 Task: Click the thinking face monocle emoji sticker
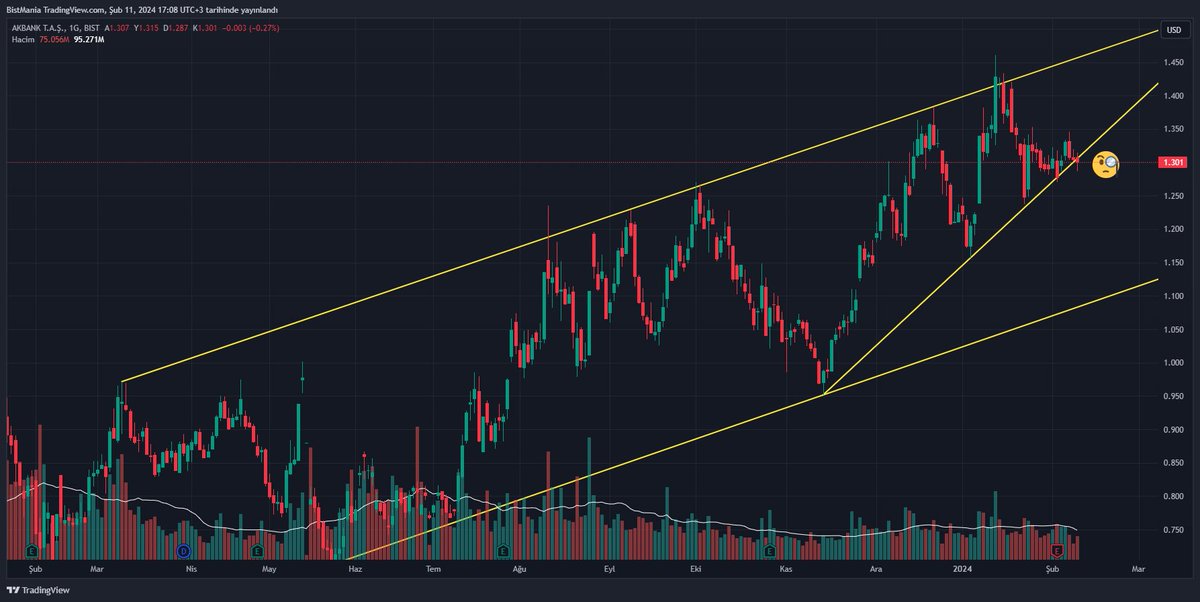click(x=1105, y=163)
